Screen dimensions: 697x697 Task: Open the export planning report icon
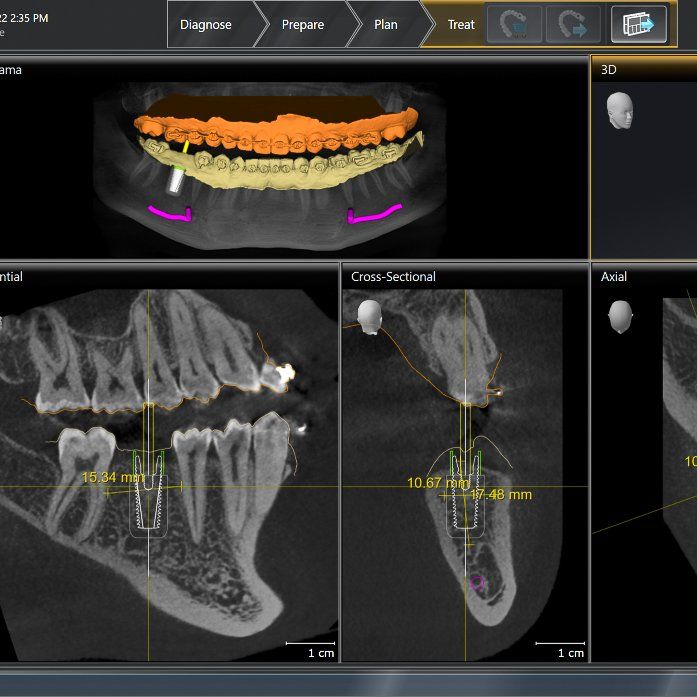(639, 24)
